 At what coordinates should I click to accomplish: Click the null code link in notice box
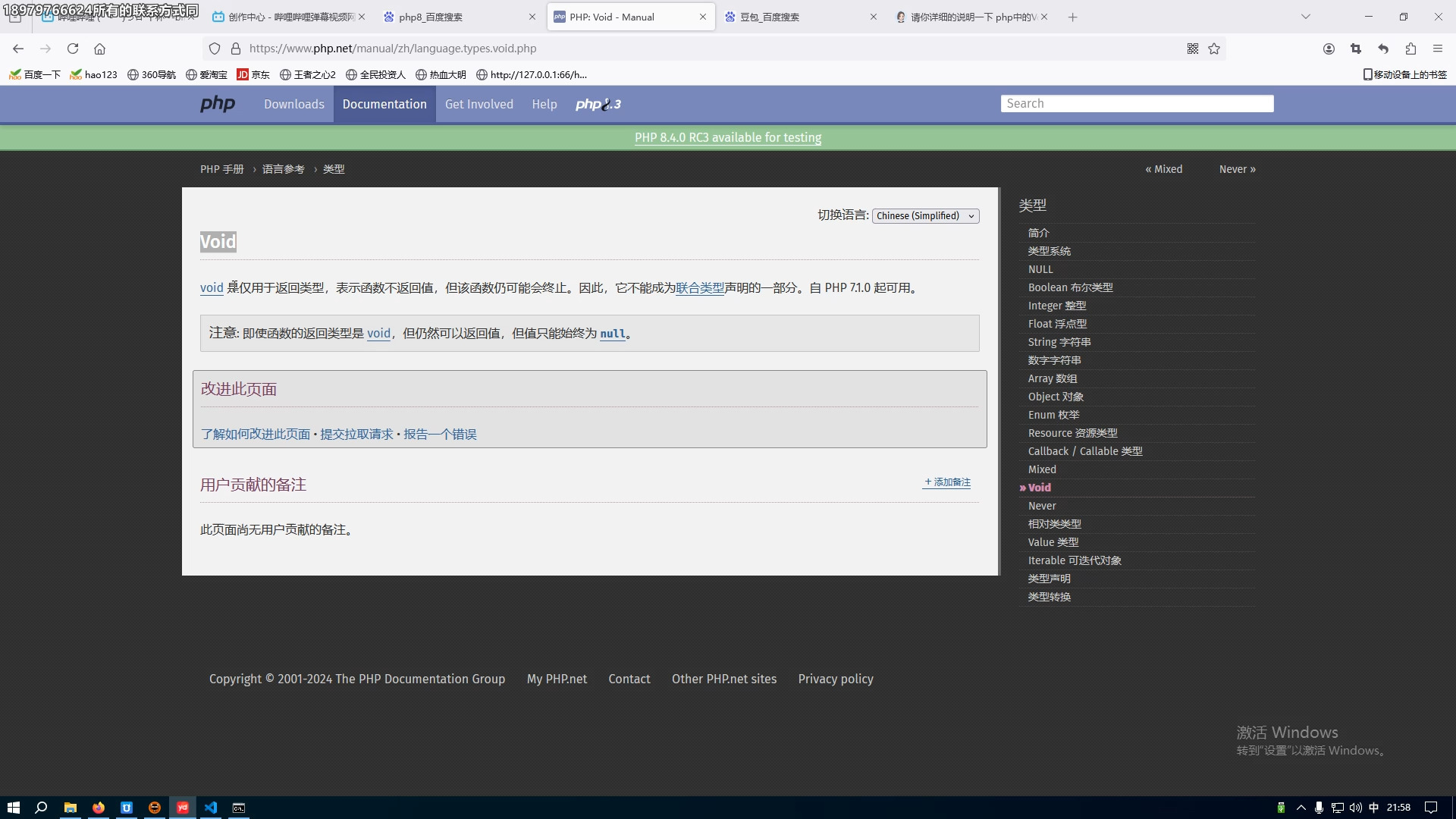613,333
